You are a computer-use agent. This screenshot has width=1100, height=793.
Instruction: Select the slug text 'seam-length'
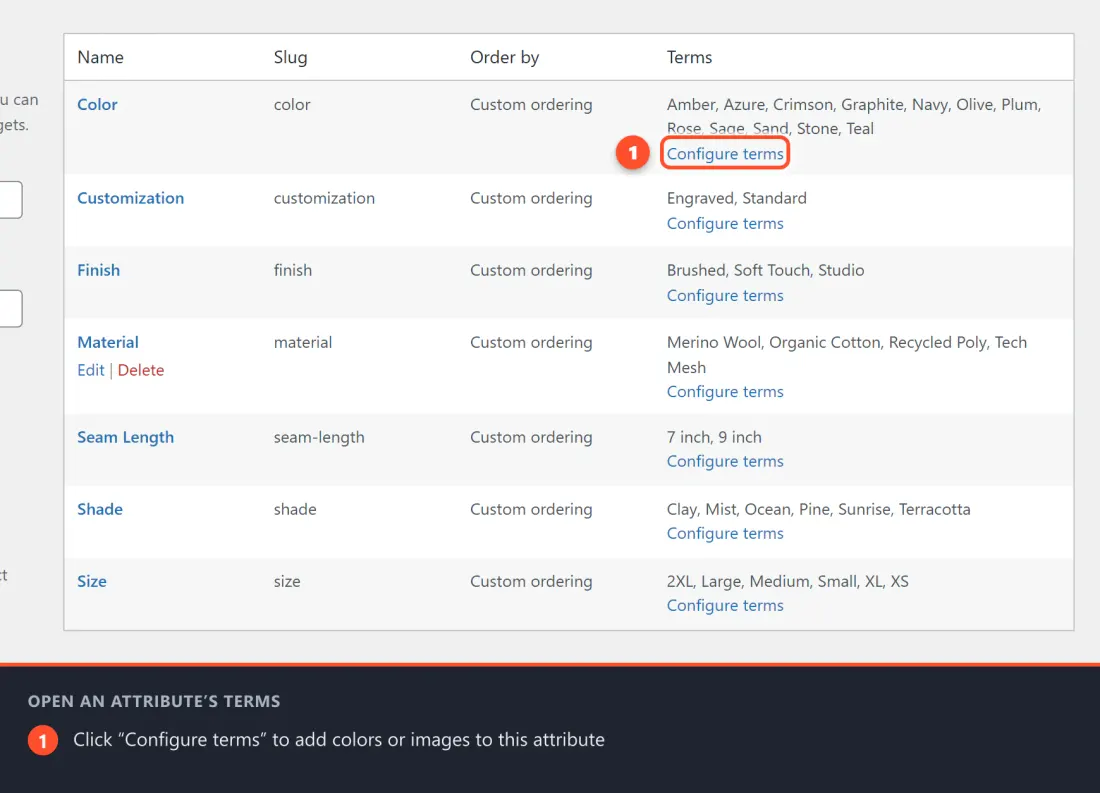click(319, 437)
